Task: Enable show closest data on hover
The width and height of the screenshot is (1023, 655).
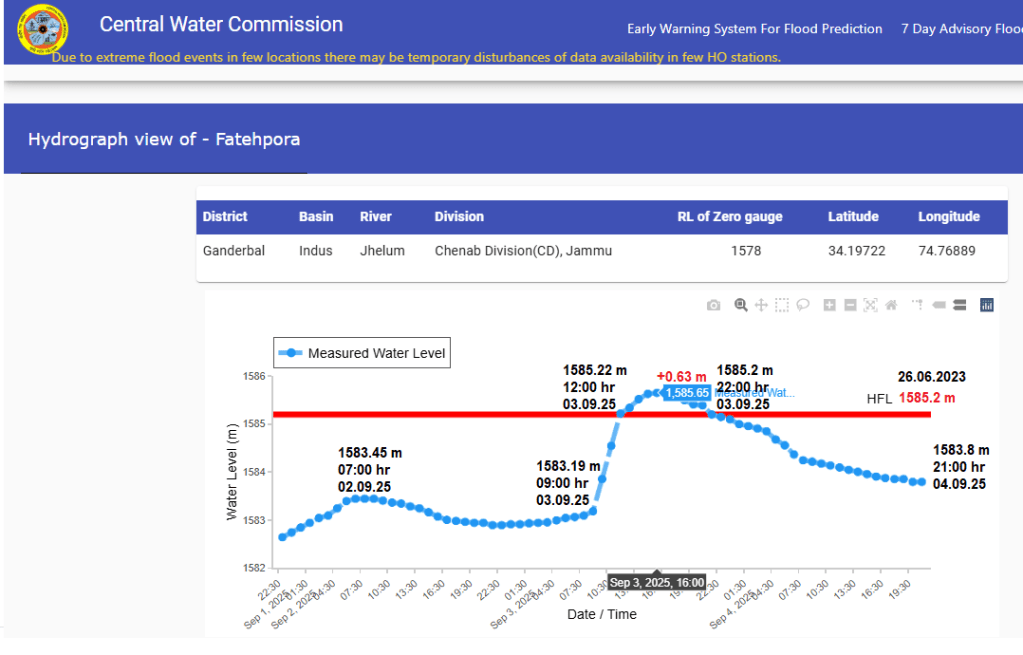Action: [938, 305]
